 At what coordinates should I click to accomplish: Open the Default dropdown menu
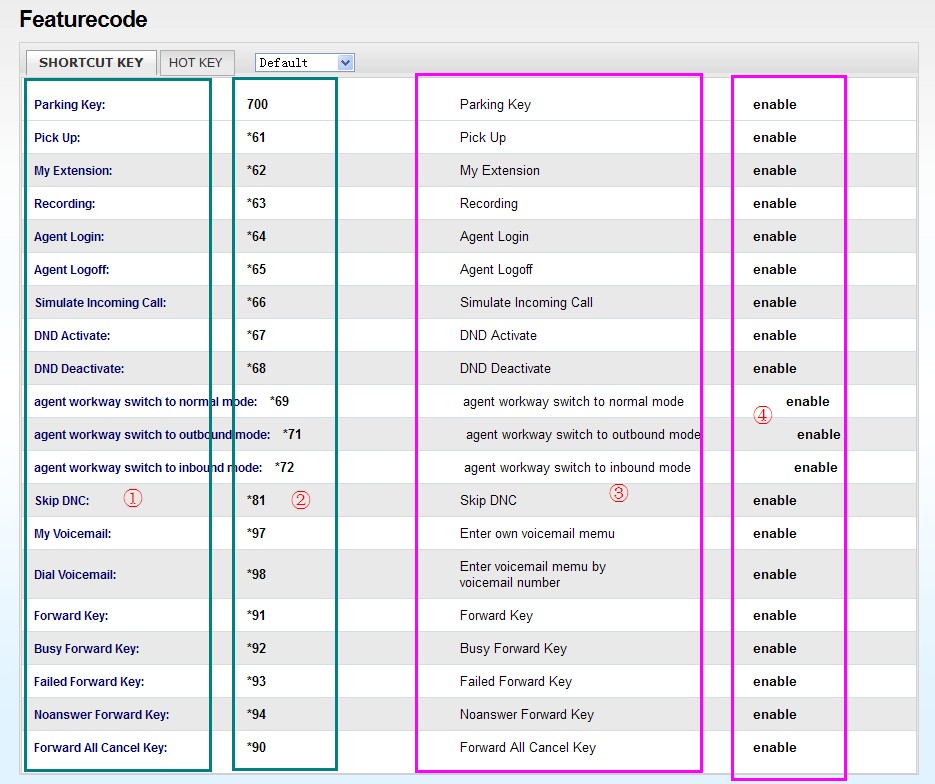coord(304,63)
